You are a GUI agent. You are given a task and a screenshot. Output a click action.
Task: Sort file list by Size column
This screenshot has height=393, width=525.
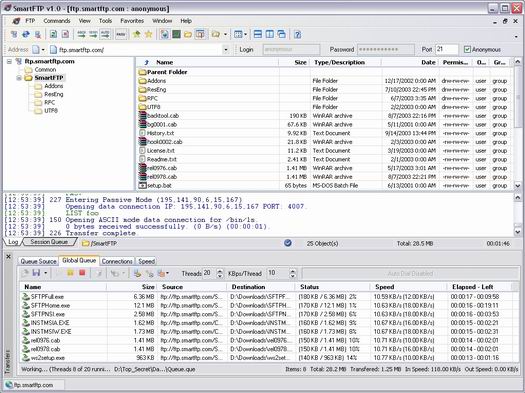click(294, 63)
